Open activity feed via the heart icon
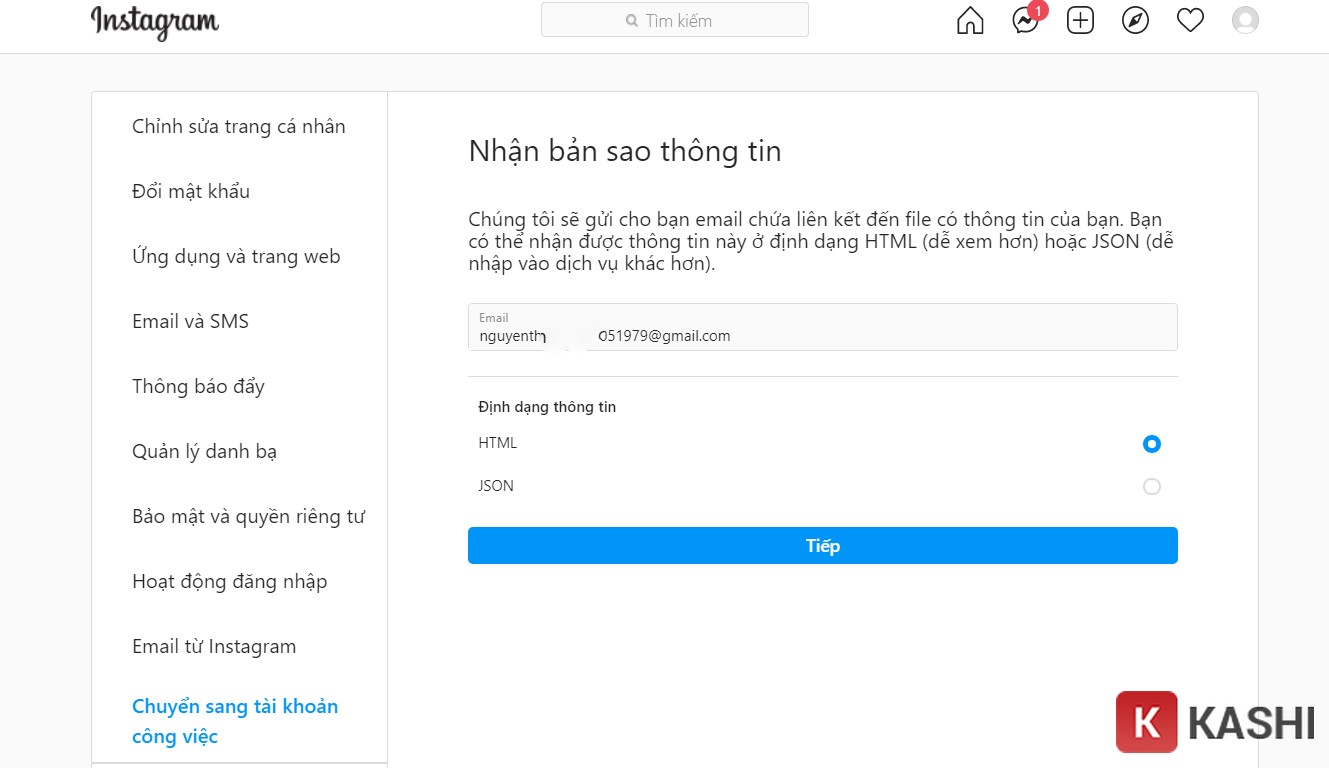 [x=1190, y=19]
